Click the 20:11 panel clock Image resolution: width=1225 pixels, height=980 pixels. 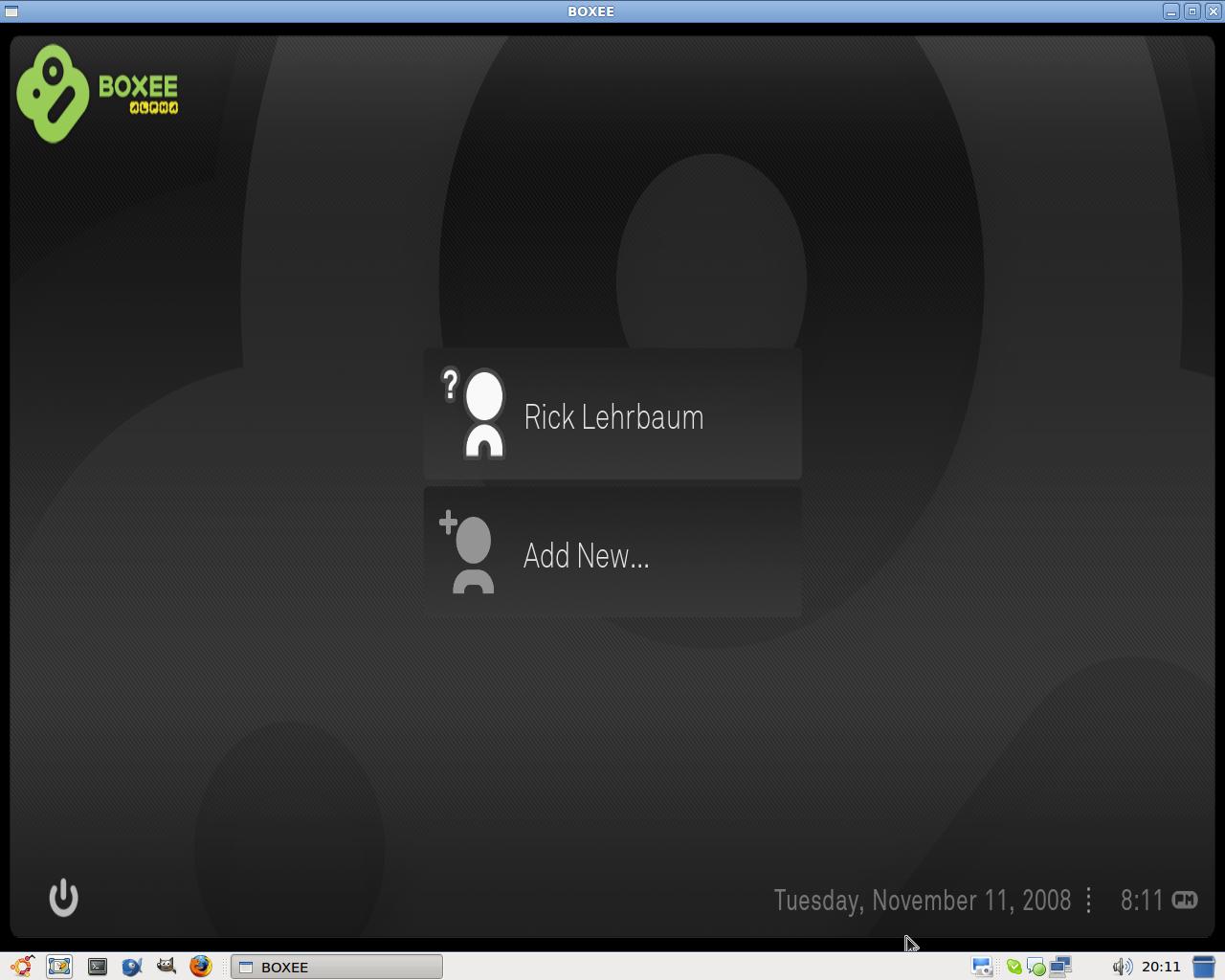pyautogui.click(x=1161, y=967)
